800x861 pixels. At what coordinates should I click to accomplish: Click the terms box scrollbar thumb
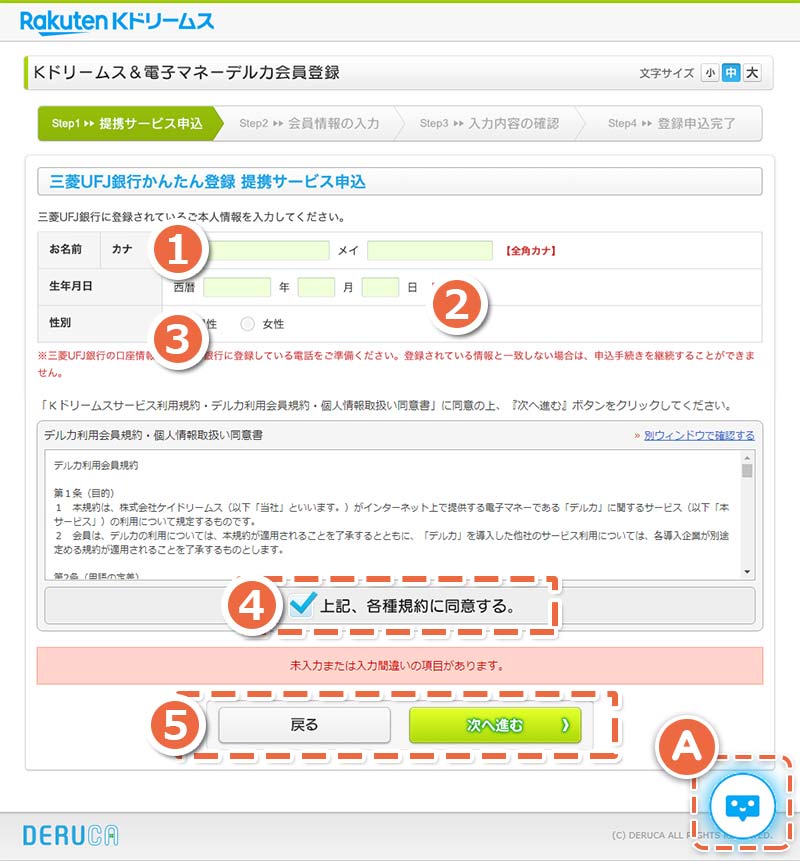tap(747, 471)
